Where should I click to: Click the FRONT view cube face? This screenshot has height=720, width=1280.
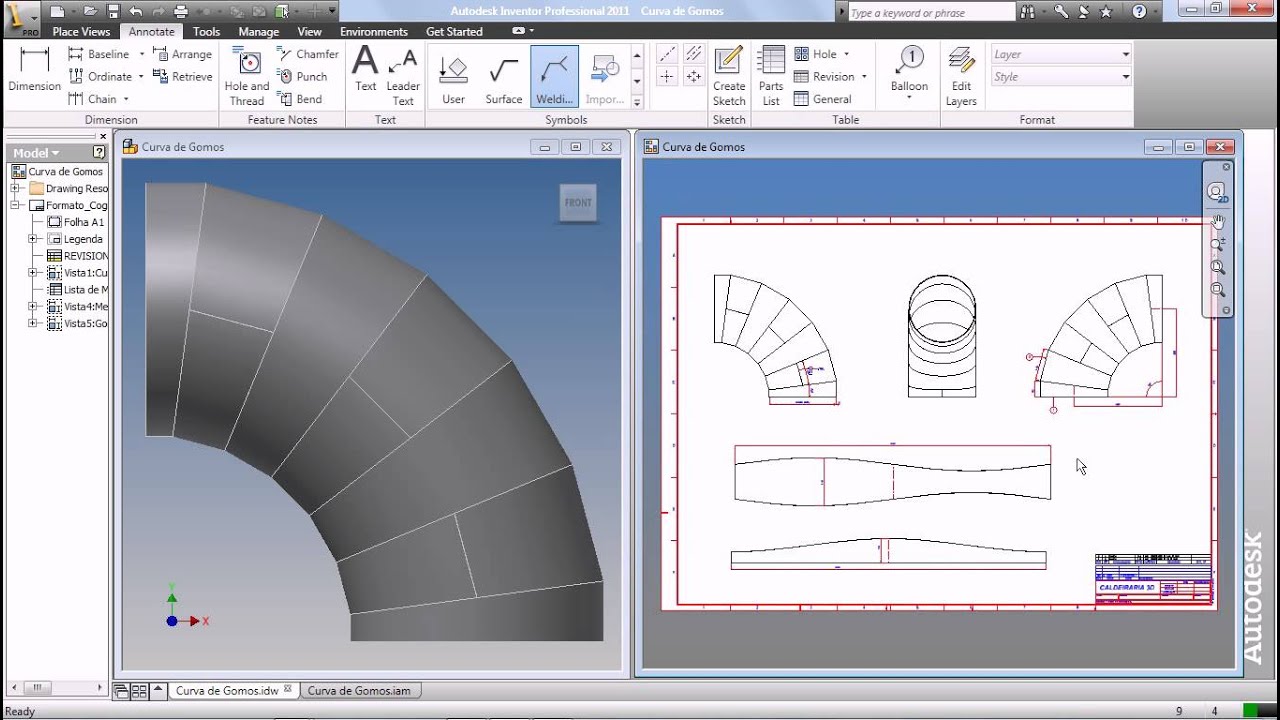[x=578, y=203]
